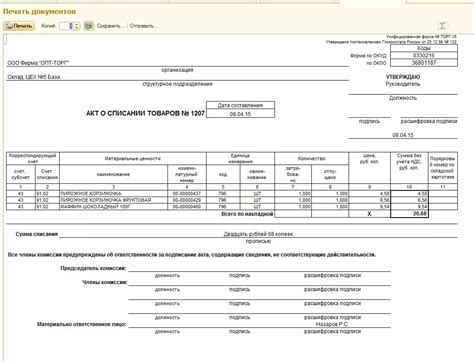
Task: Click the Копий spinner arrows
Action: coord(77,26)
